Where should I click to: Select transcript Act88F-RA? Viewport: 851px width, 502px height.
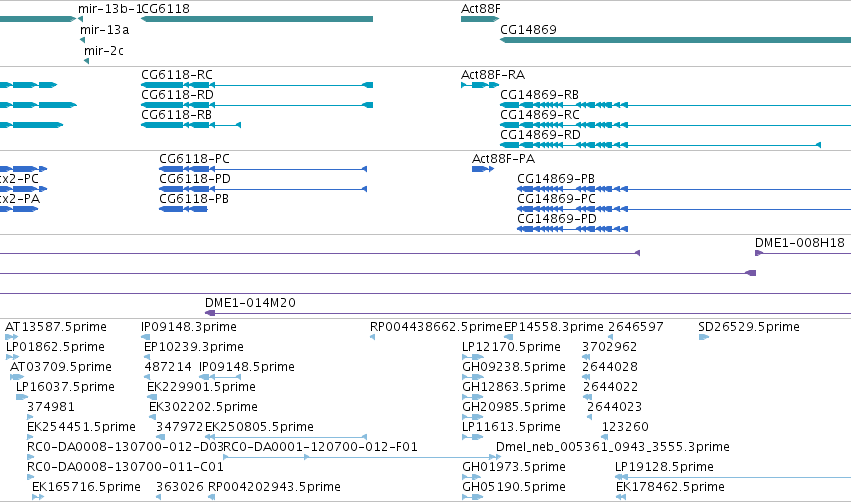pos(480,85)
